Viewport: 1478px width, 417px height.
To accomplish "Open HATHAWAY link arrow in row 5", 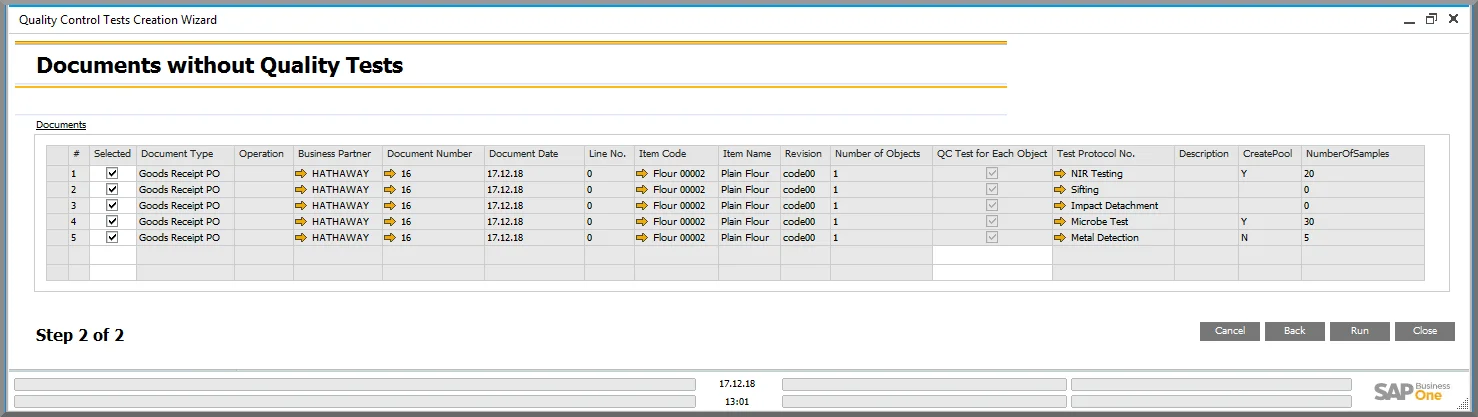I will click(x=301, y=237).
